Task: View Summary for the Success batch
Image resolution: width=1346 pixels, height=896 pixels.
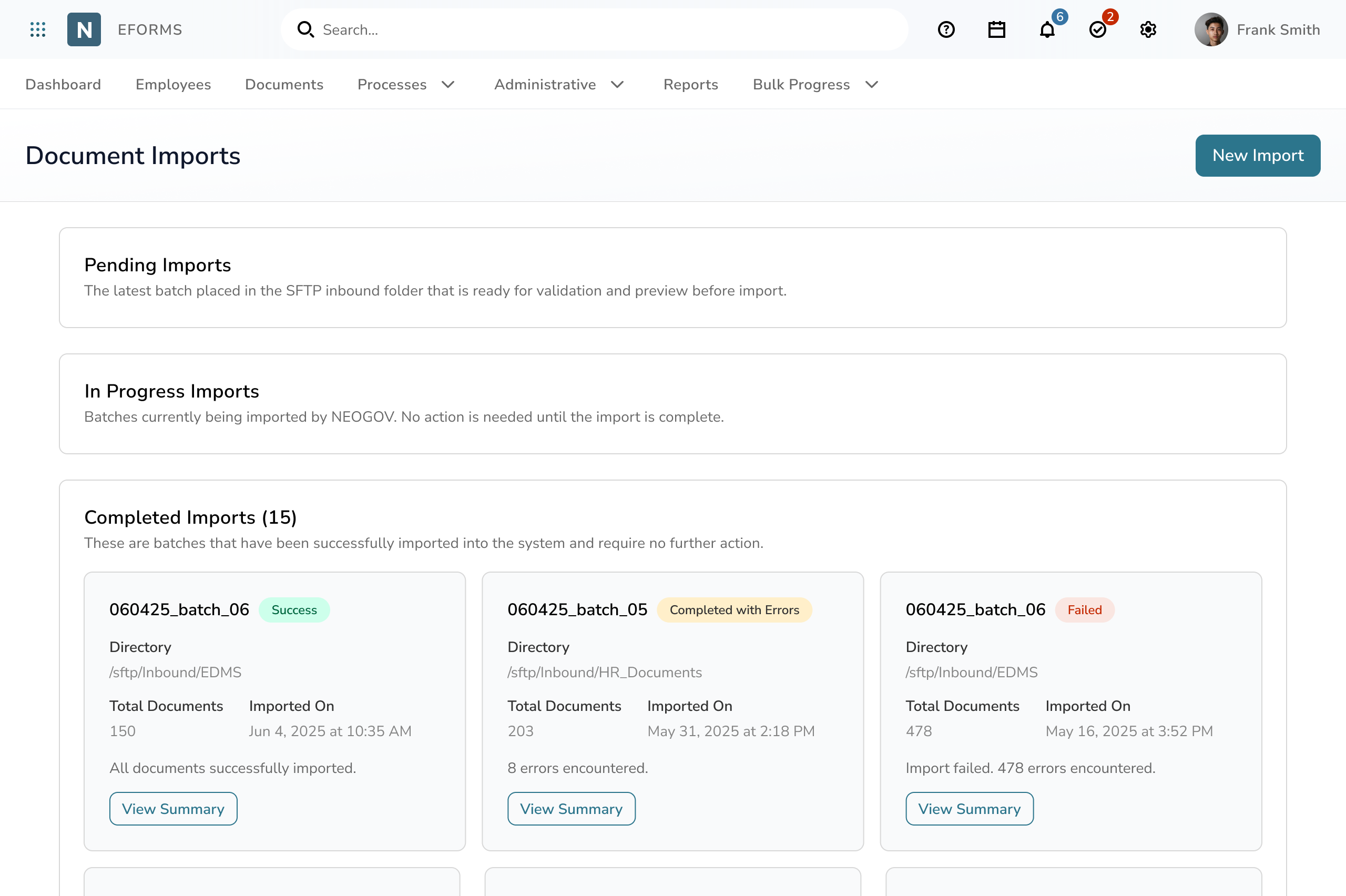Action: tap(173, 809)
